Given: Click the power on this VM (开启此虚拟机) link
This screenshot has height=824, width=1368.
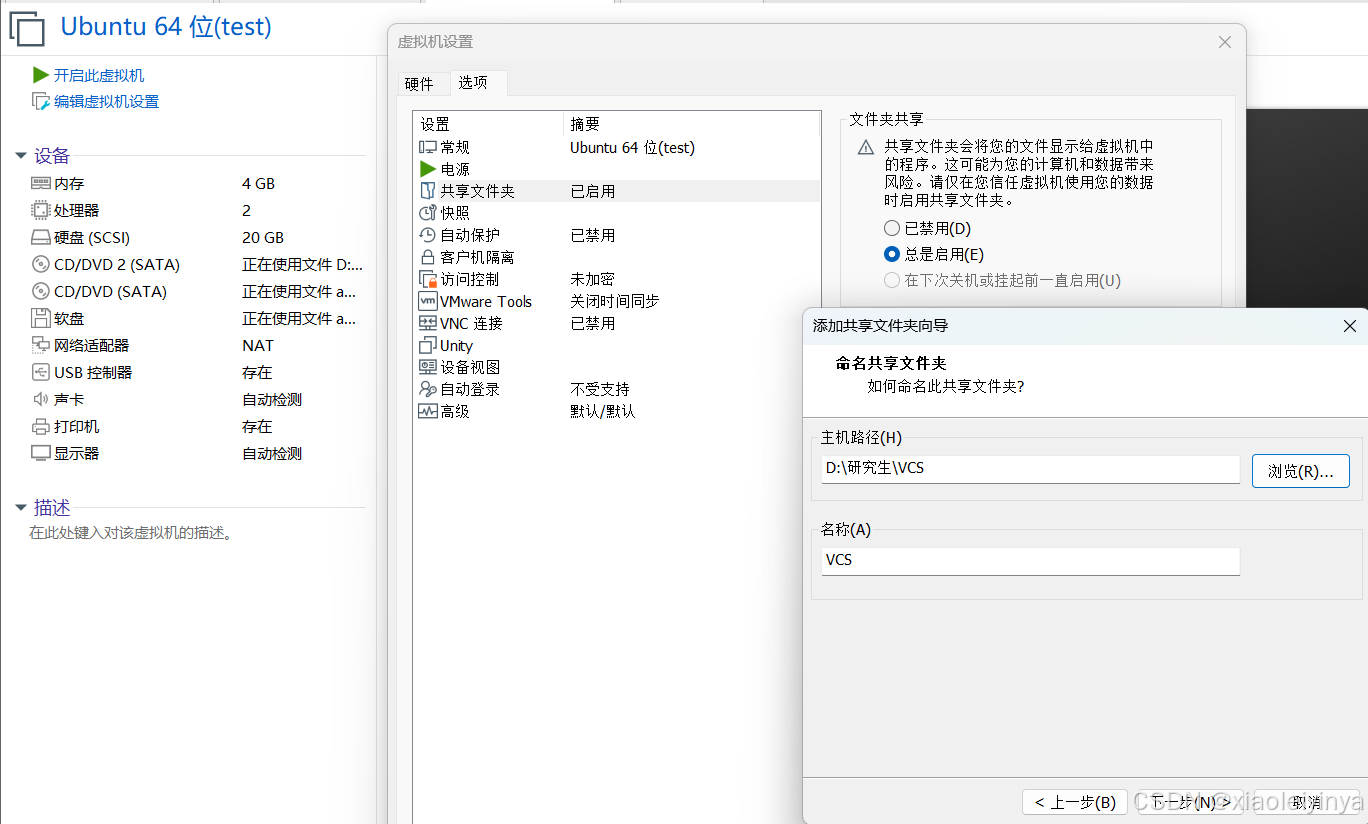Looking at the screenshot, I should [99, 76].
